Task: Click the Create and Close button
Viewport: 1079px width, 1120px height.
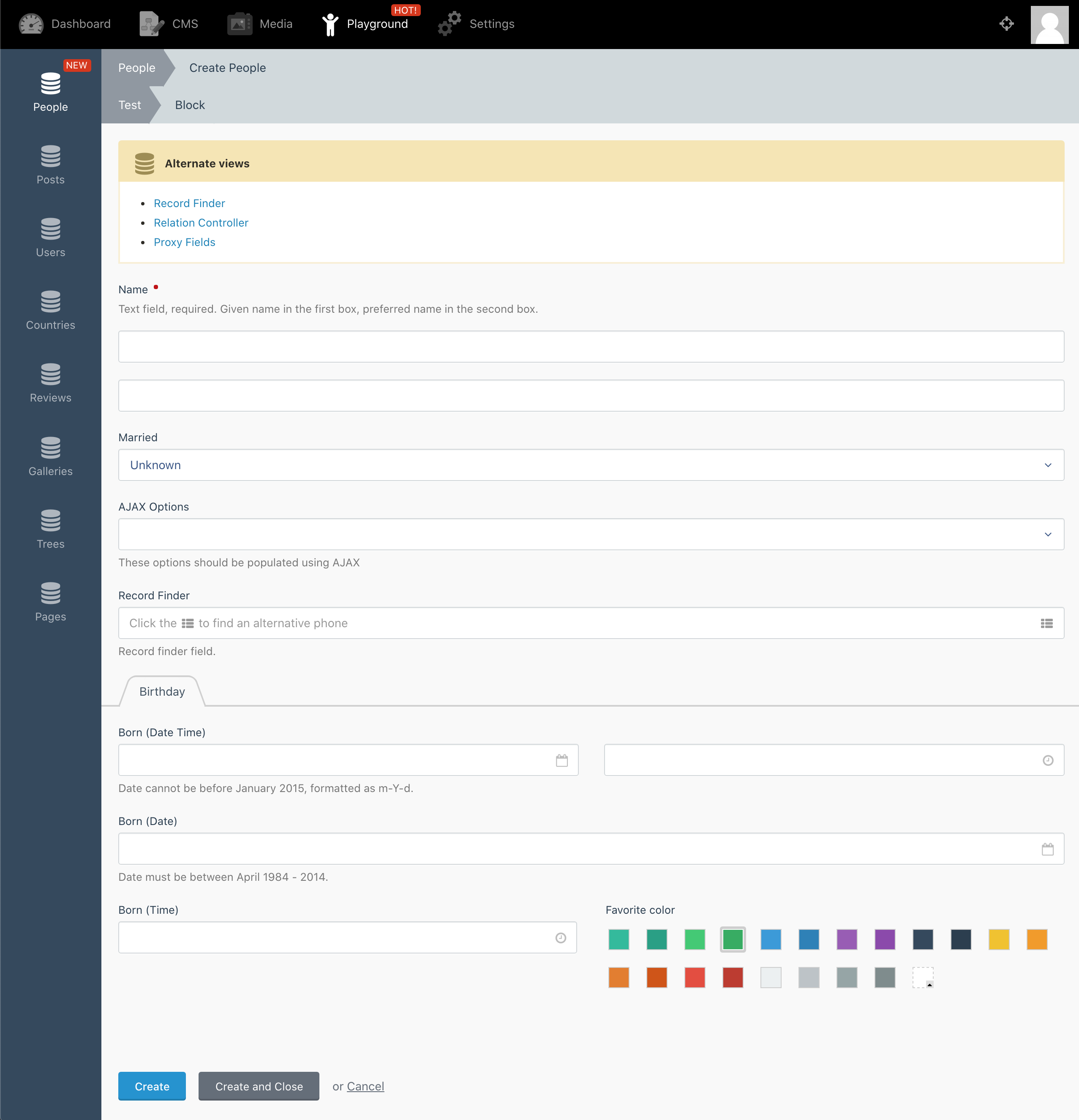Action: 259,1086
